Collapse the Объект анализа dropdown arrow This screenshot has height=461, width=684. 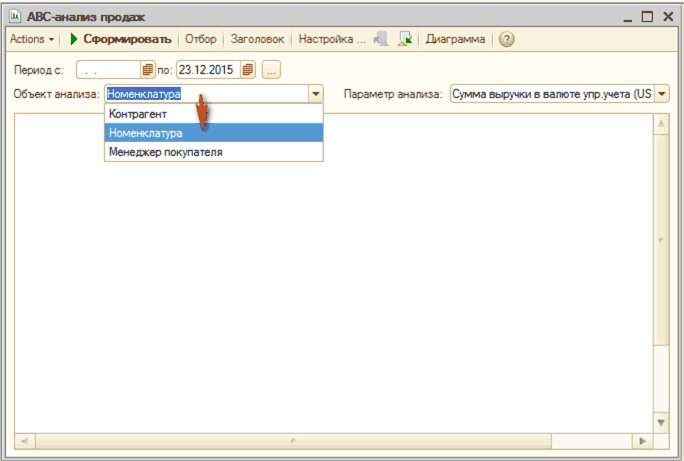(x=316, y=94)
